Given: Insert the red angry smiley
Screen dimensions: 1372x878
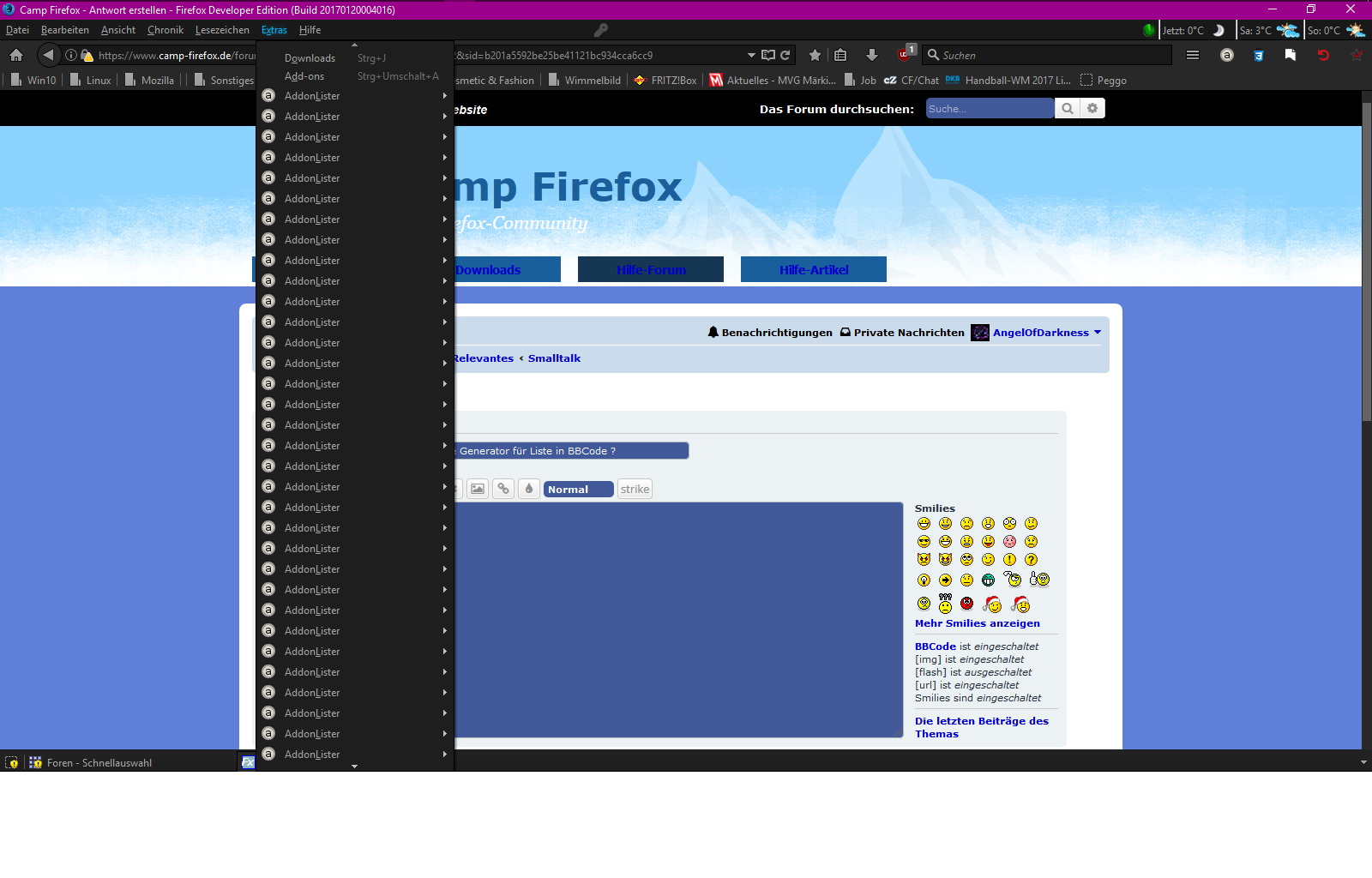Looking at the screenshot, I should [966, 603].
